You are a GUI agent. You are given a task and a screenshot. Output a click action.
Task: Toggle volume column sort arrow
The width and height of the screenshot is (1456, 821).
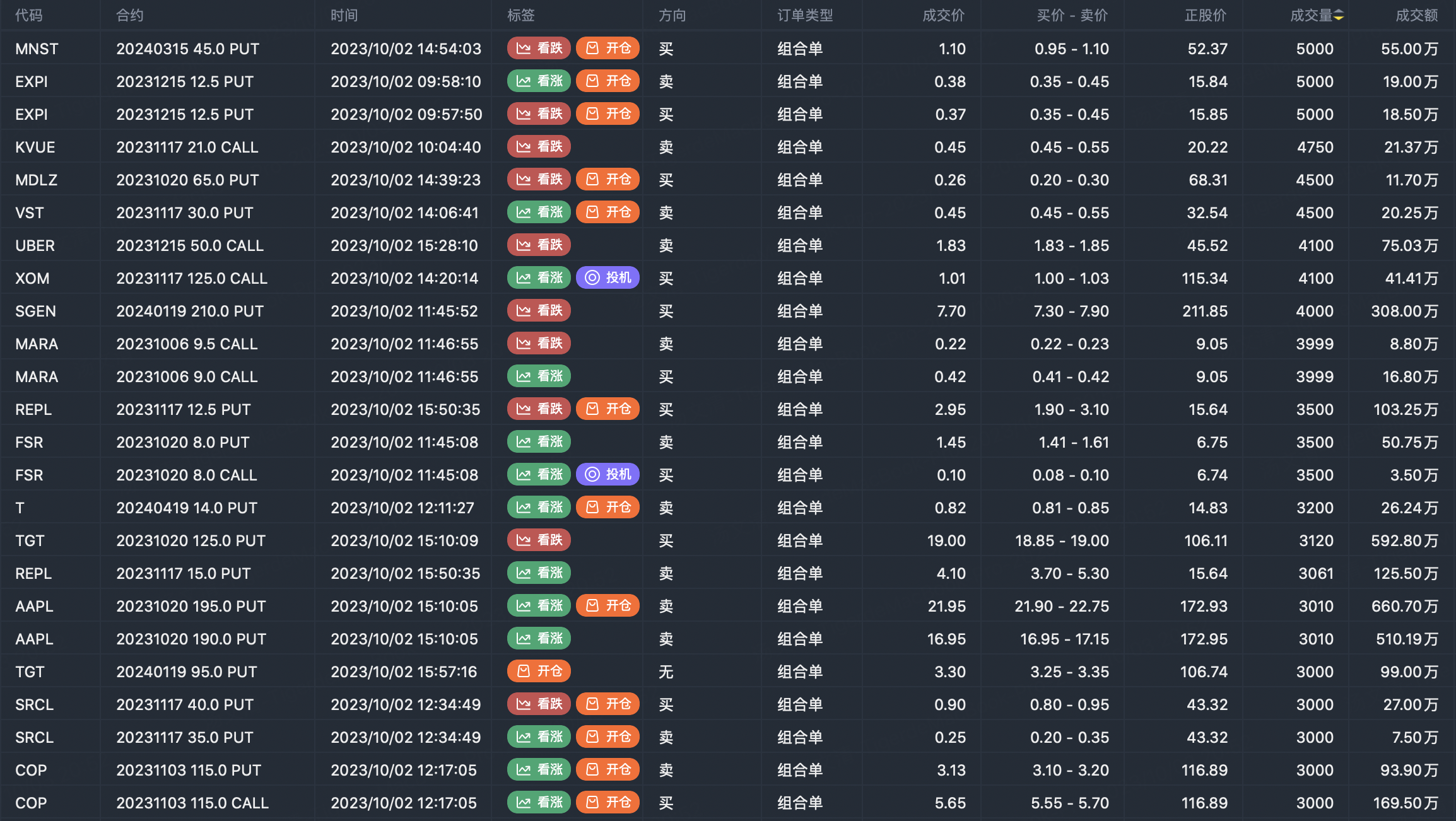1339,15
